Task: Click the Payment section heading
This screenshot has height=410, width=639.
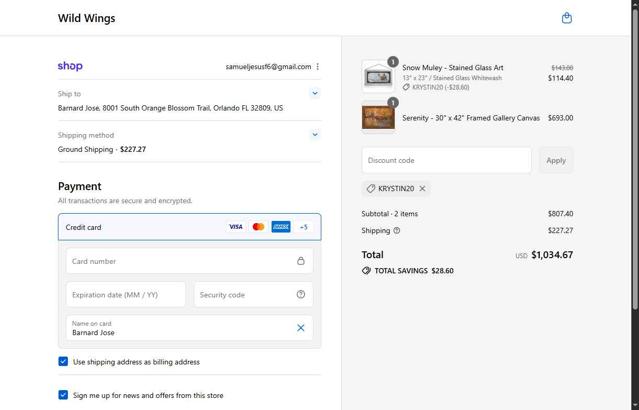Action: pos(79,186)
